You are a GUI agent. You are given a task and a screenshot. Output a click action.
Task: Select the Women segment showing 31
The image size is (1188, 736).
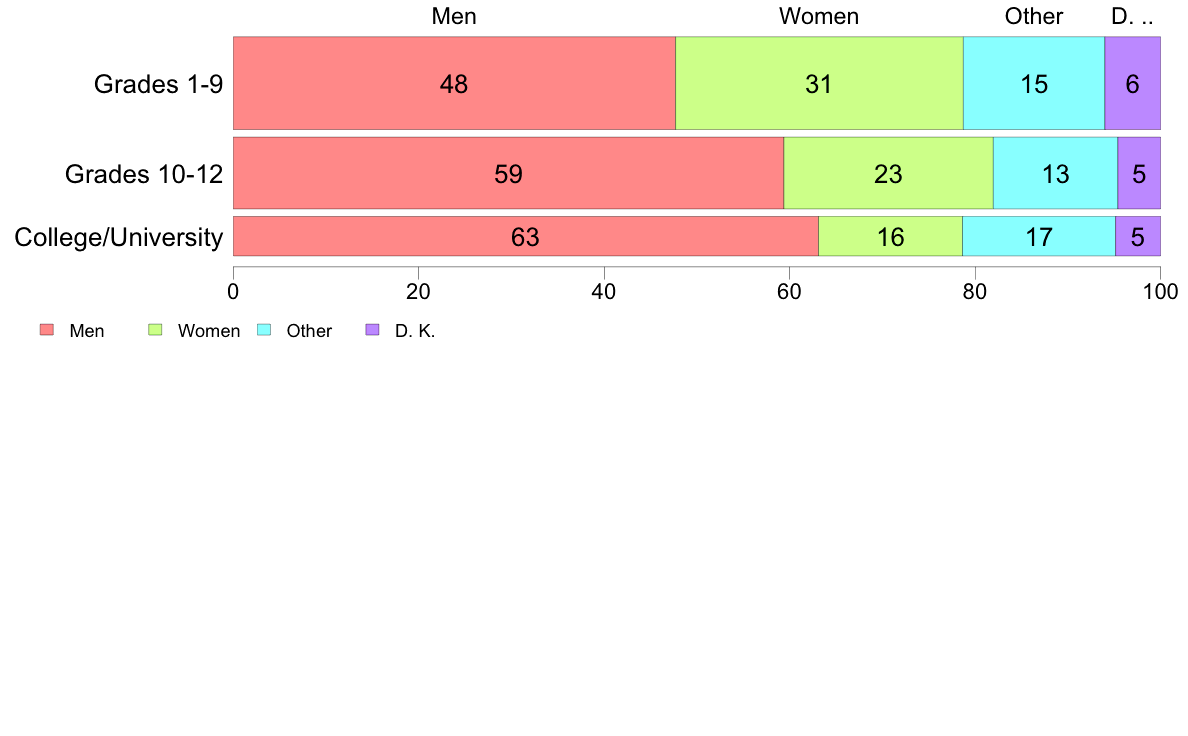click(x=819, y=83)
